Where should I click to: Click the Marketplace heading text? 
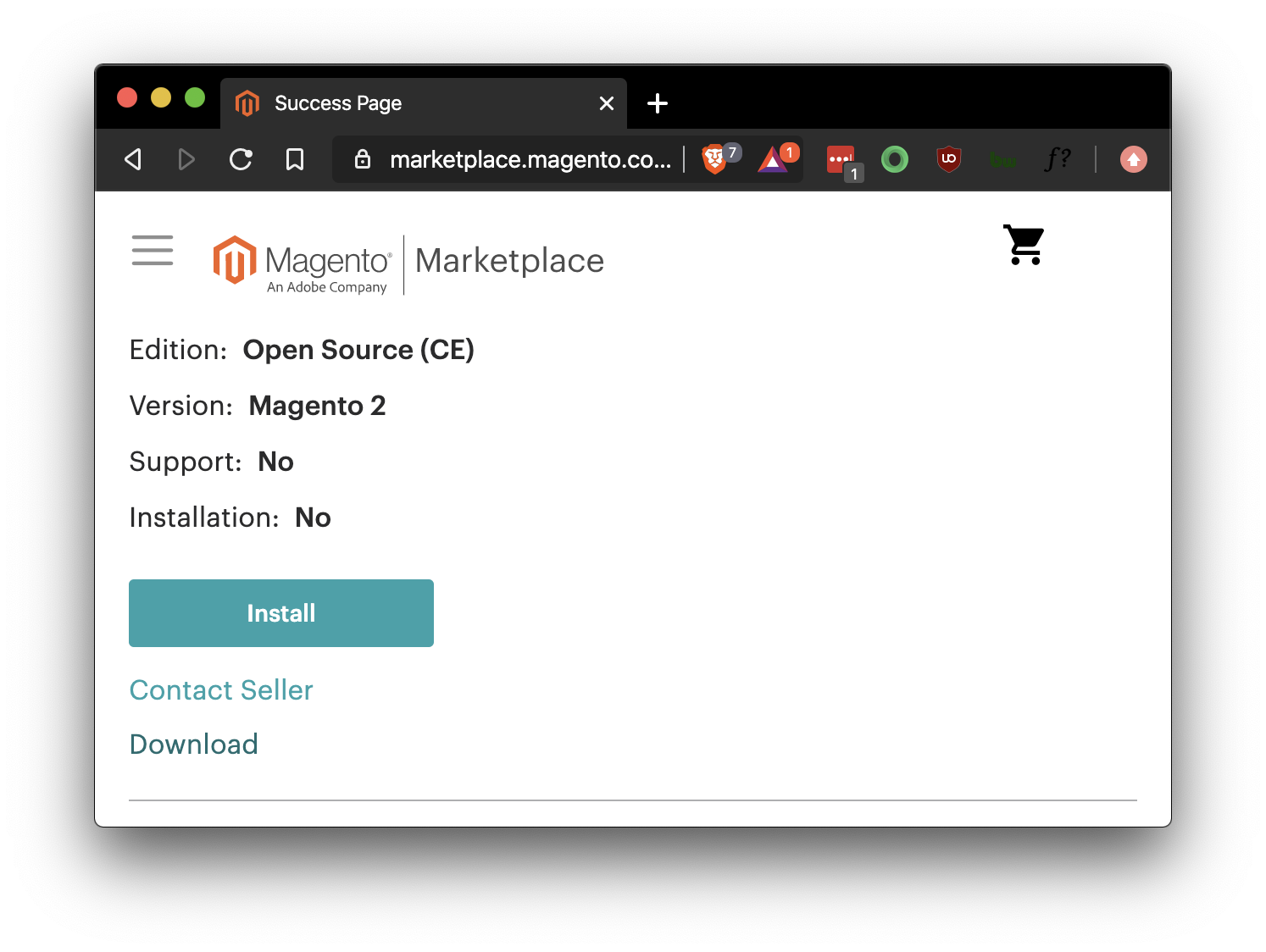(510, 261)
